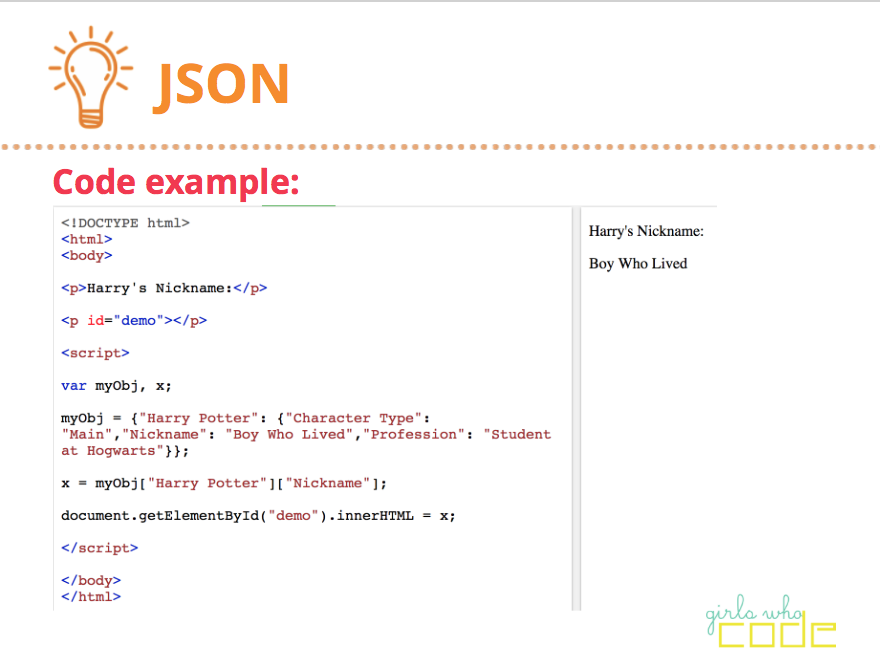Click 'Harry's Nickname:' in the output pane
Viewport: 880px width, 662px height.
(646, 231)
